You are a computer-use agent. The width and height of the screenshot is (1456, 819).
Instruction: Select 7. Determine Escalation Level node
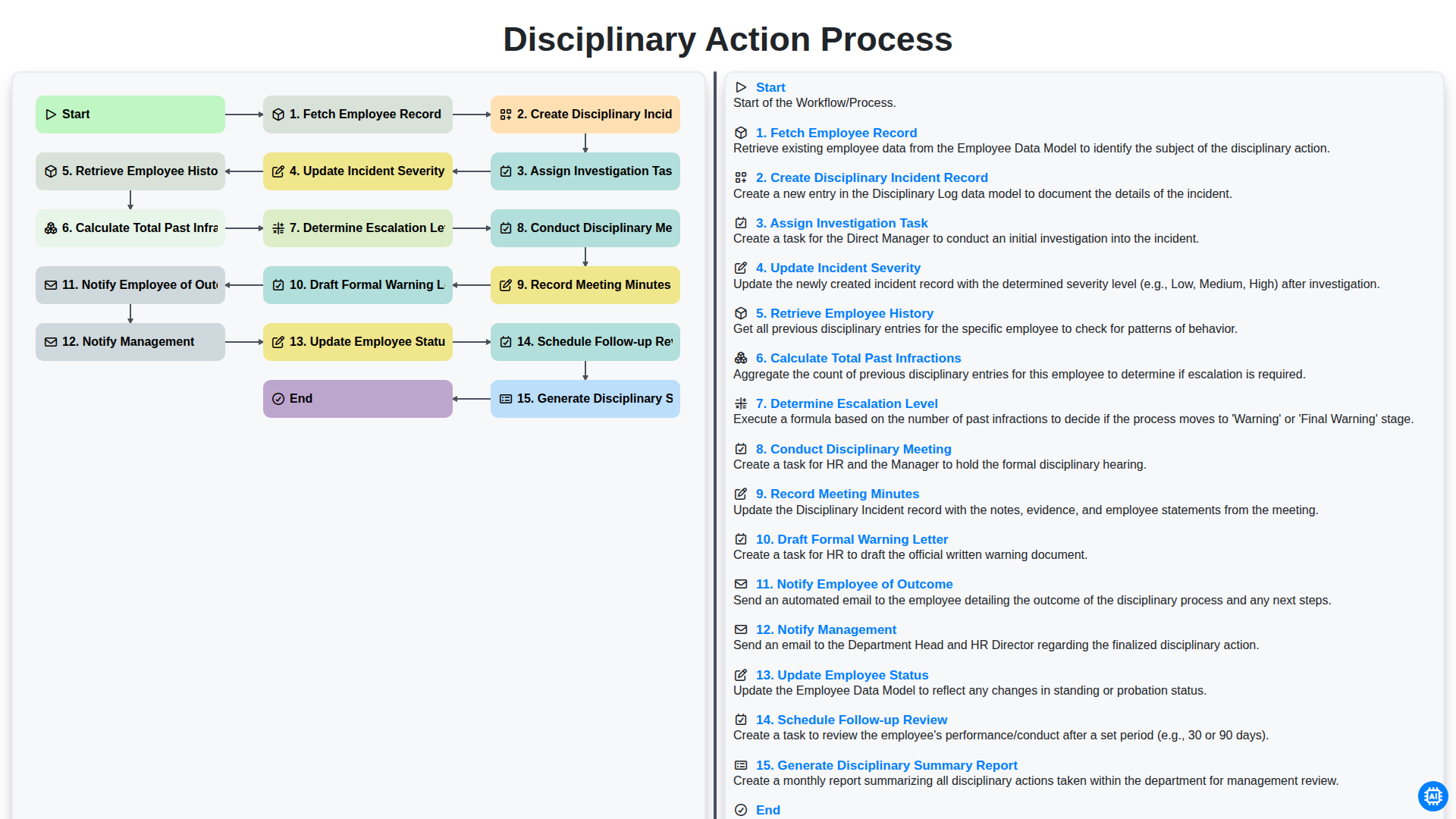point(358,228)
